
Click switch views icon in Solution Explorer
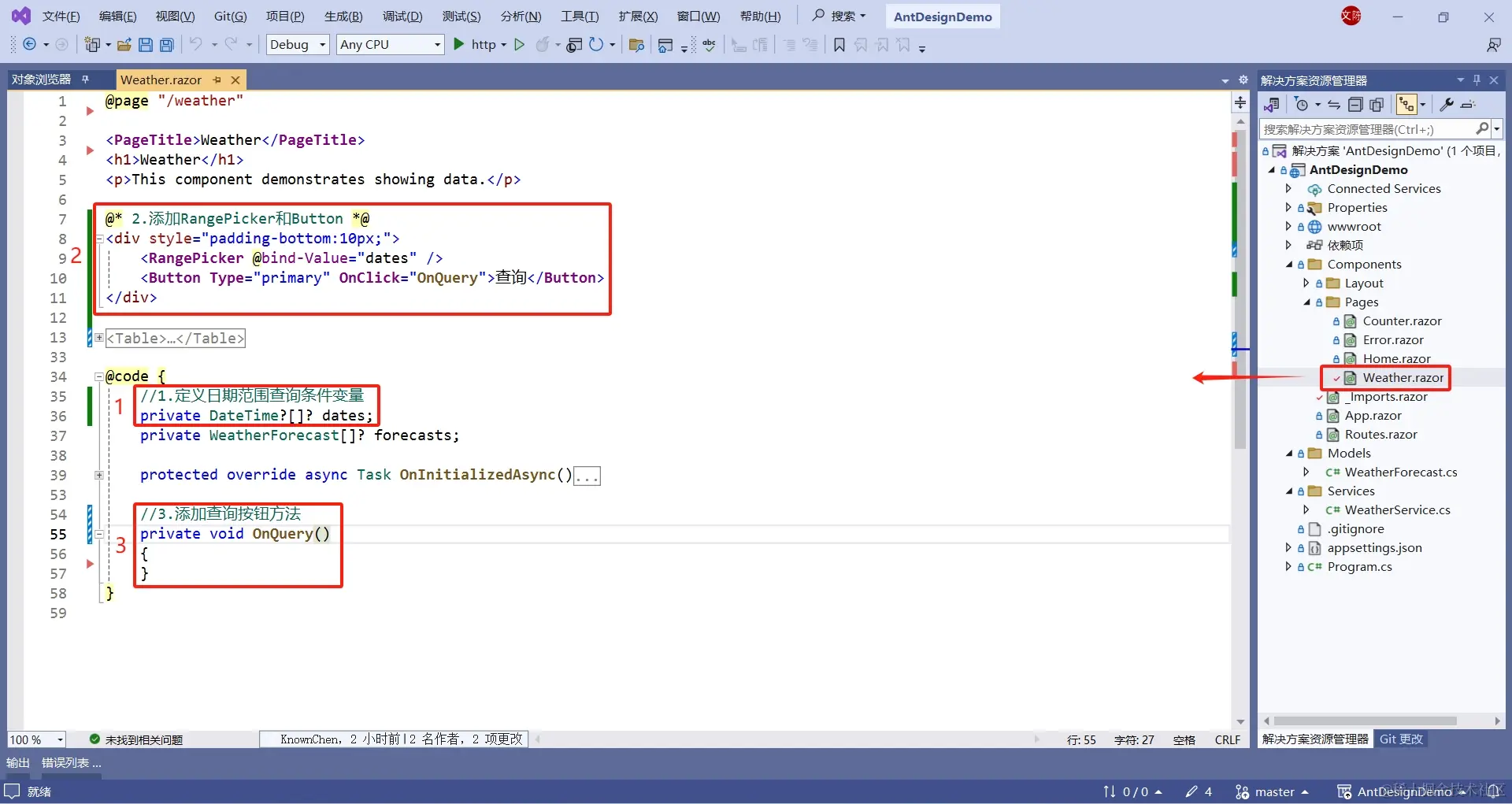(1271, 105)
